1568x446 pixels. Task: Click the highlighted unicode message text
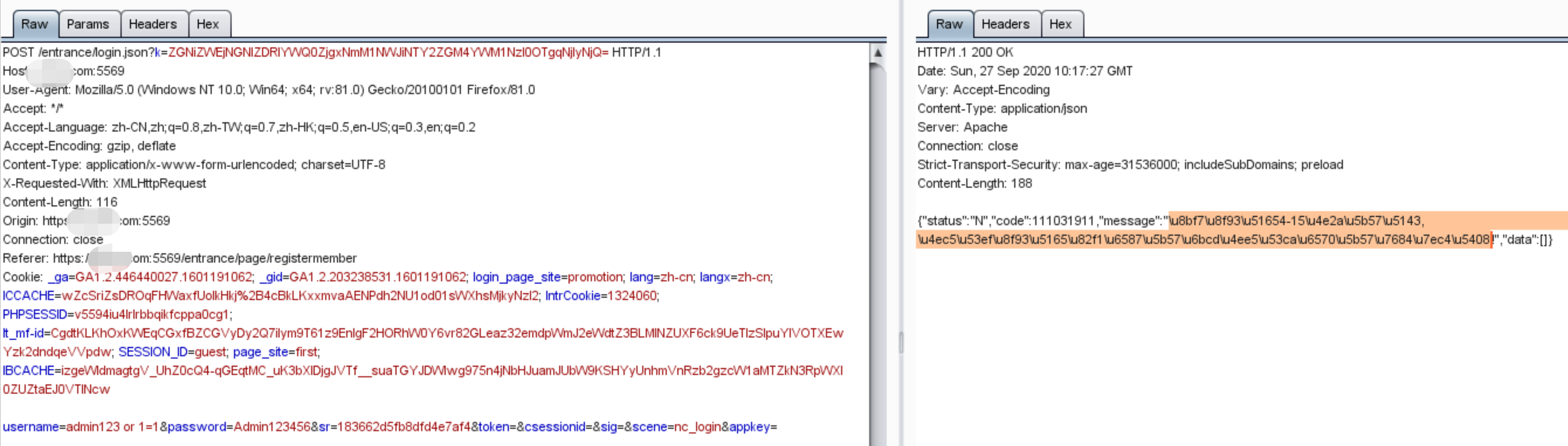(1242, 231)
